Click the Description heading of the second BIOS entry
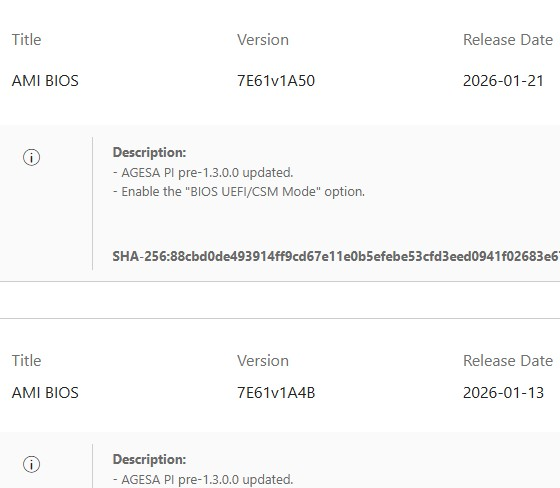The width and height of the screenshot is (560, 488). [149, 459]
